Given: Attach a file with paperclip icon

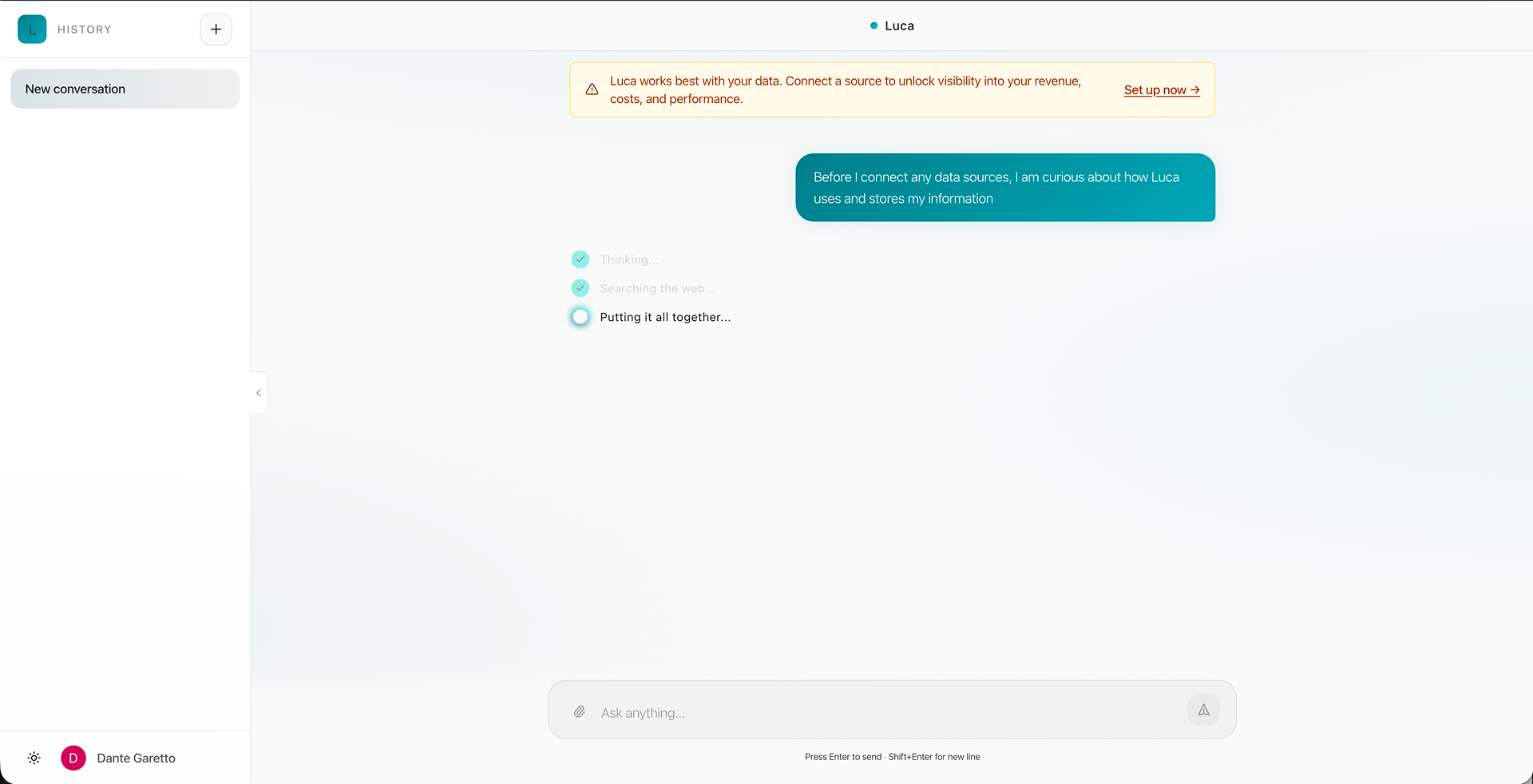Looking at the screenshot, I should [580, 711].
